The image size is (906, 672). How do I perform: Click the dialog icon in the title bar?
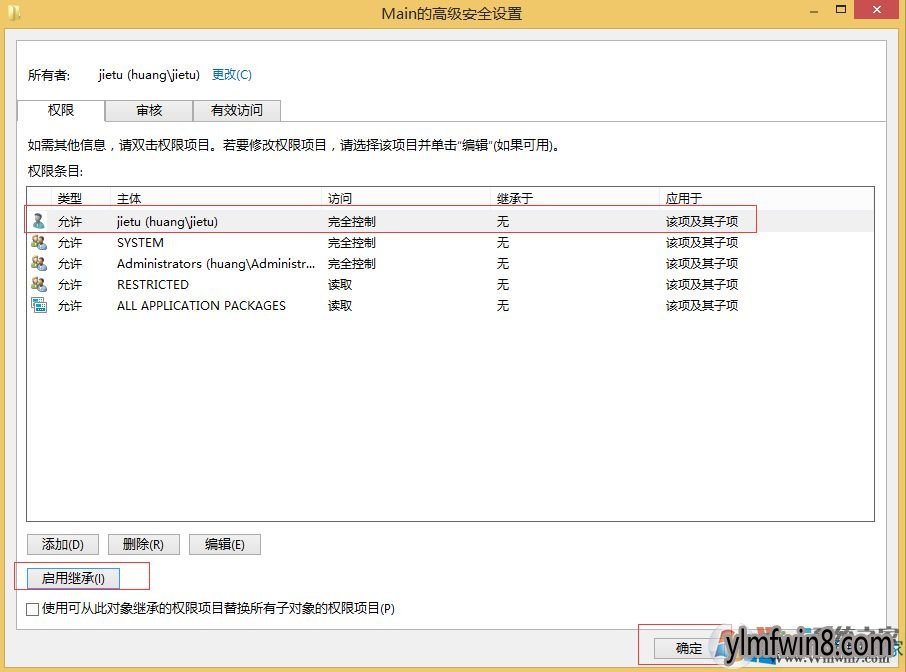[12, 12]
